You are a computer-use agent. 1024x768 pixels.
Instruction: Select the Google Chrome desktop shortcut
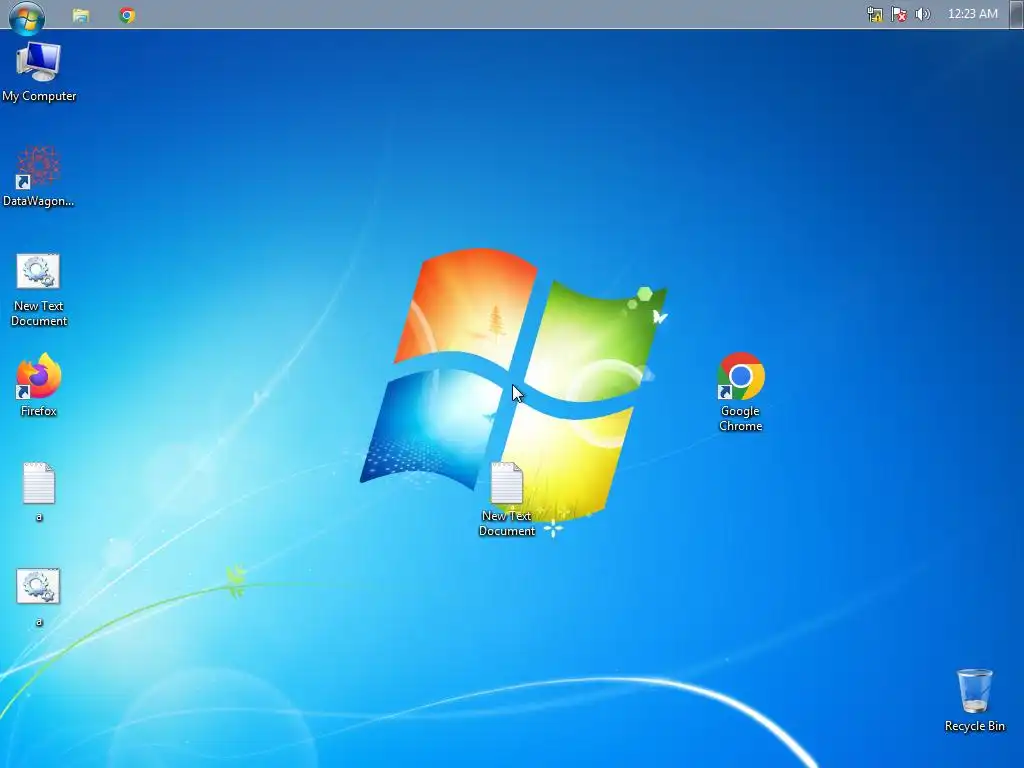pos(741,392)
